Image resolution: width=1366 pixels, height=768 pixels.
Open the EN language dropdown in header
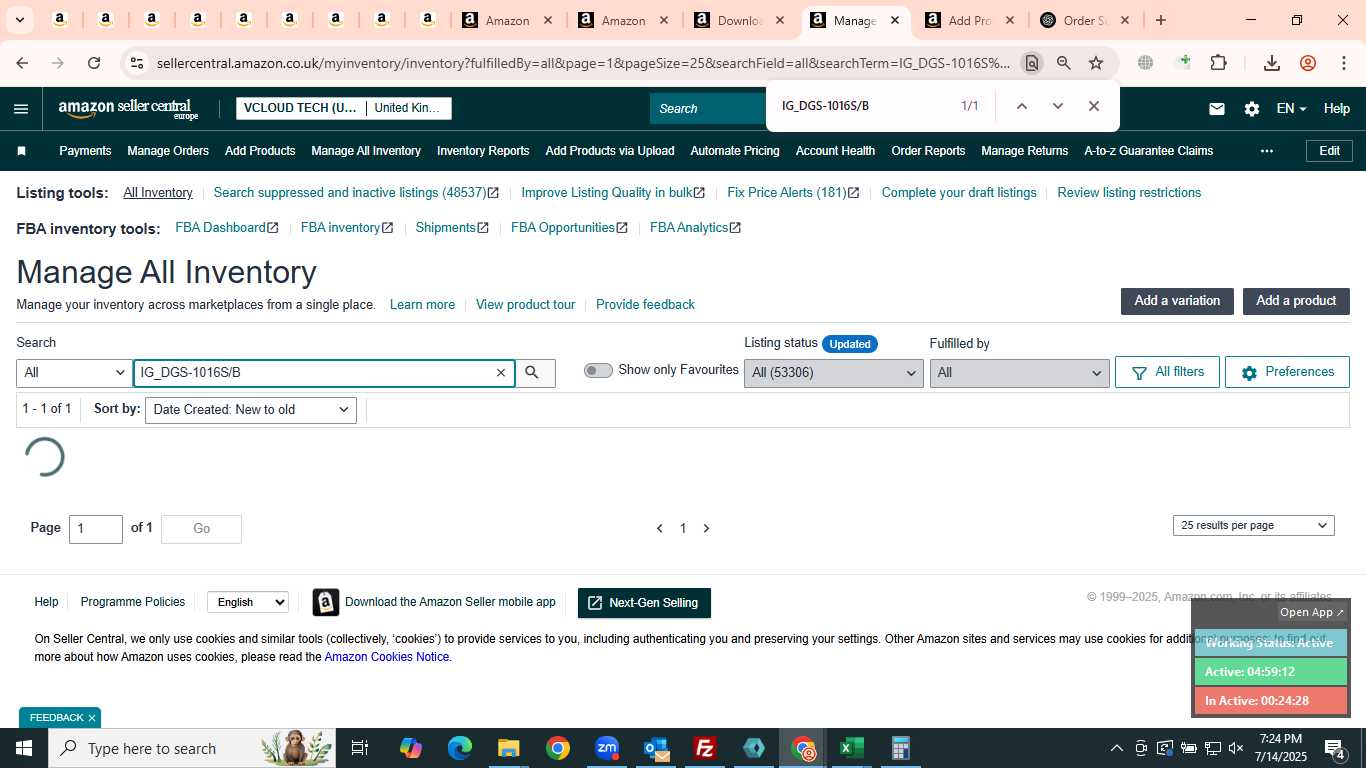(x=1291, y=109)
